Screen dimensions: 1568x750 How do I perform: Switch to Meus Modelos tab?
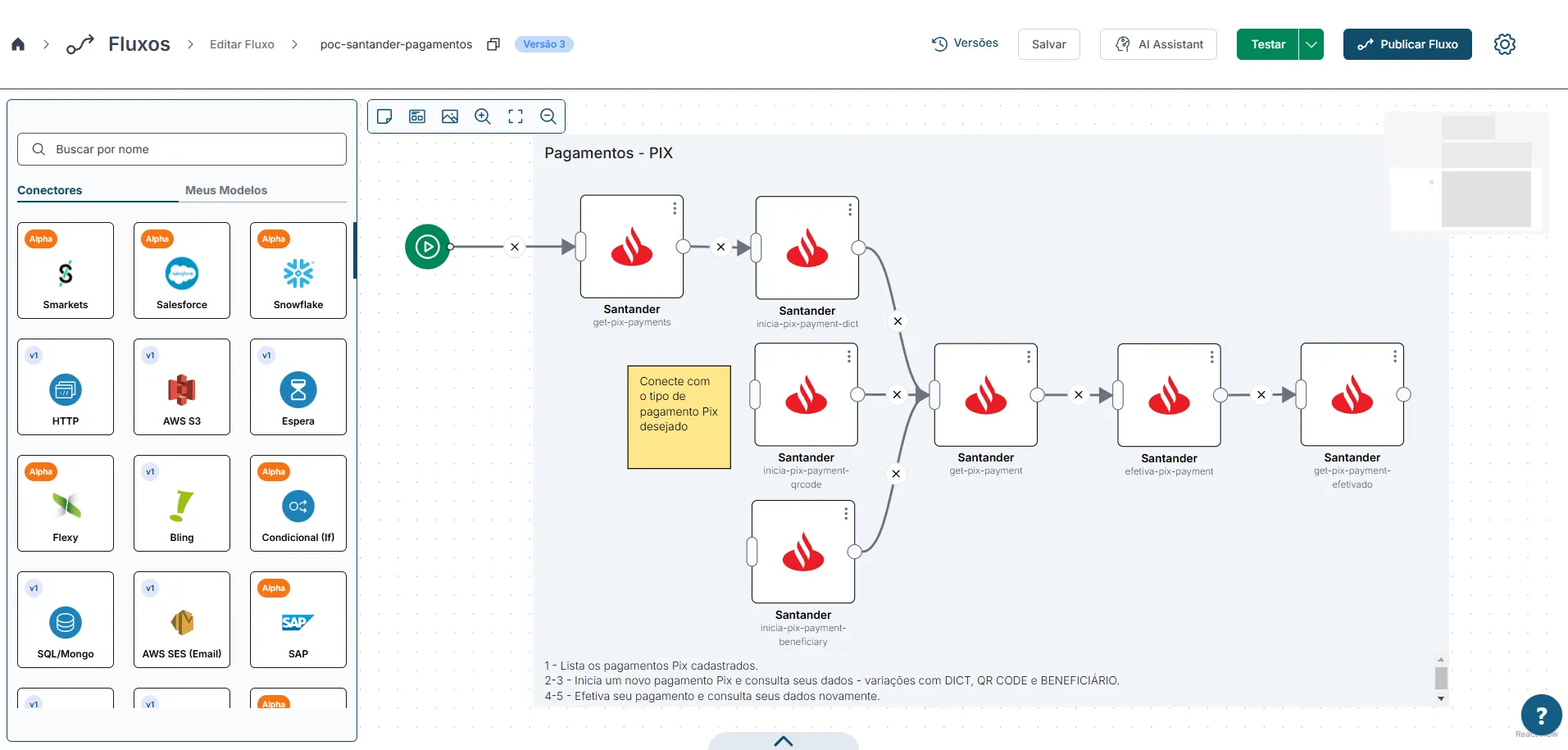[x=226, y=190]
